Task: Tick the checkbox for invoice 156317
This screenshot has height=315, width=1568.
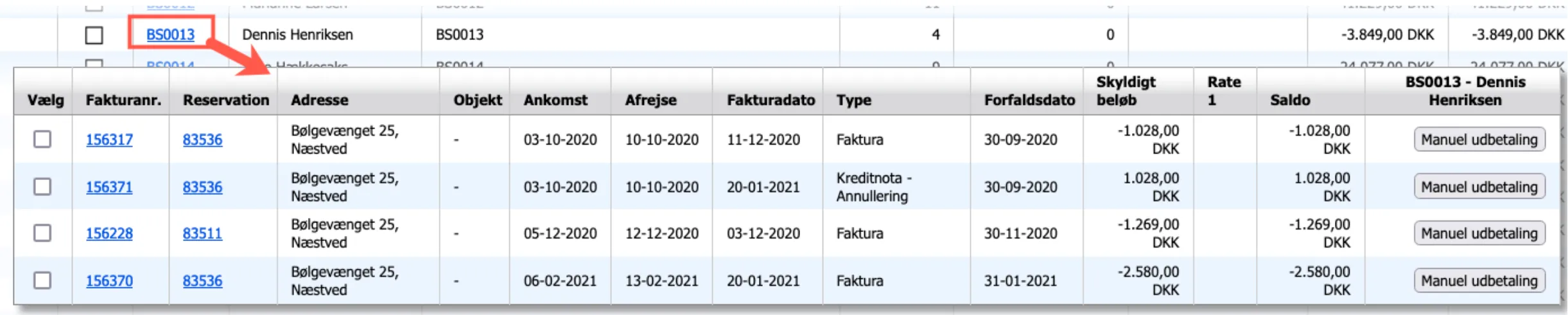Action: point(42,139)
